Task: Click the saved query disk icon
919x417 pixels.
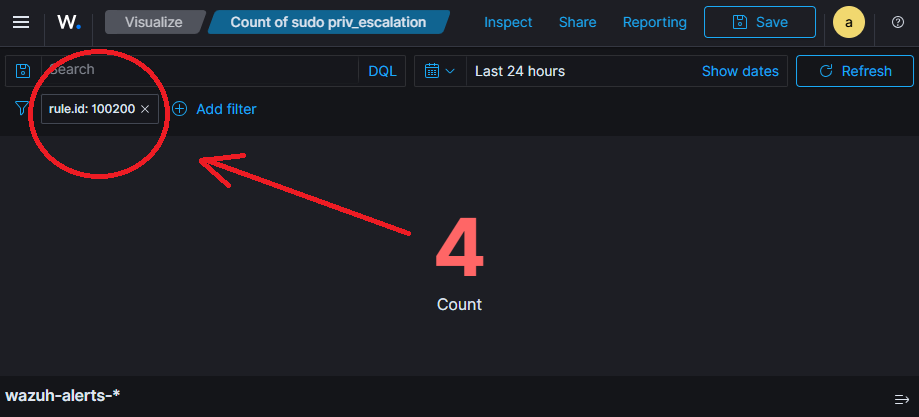Action: coord(23,71)
